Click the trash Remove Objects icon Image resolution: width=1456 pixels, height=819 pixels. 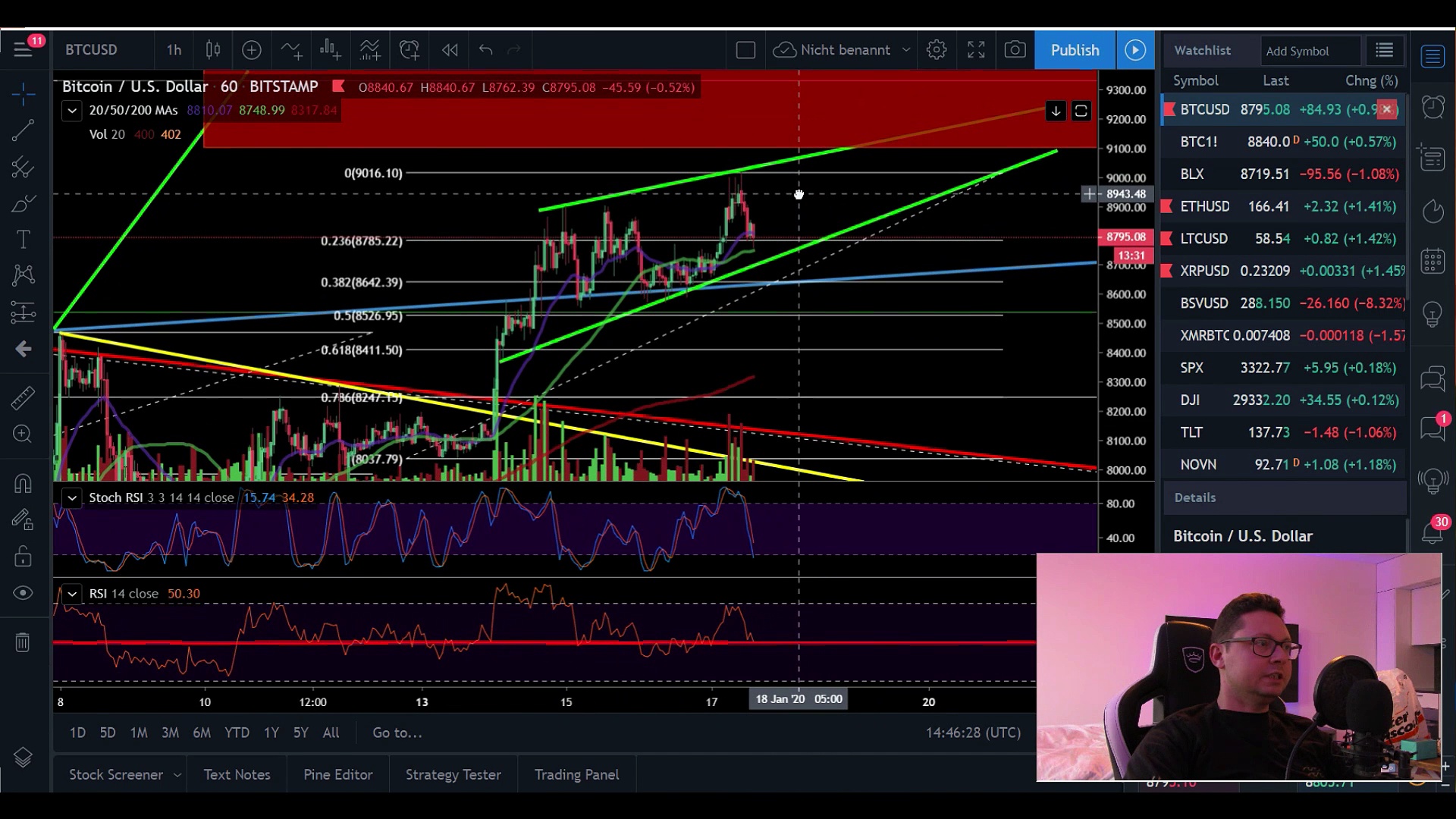23,642
